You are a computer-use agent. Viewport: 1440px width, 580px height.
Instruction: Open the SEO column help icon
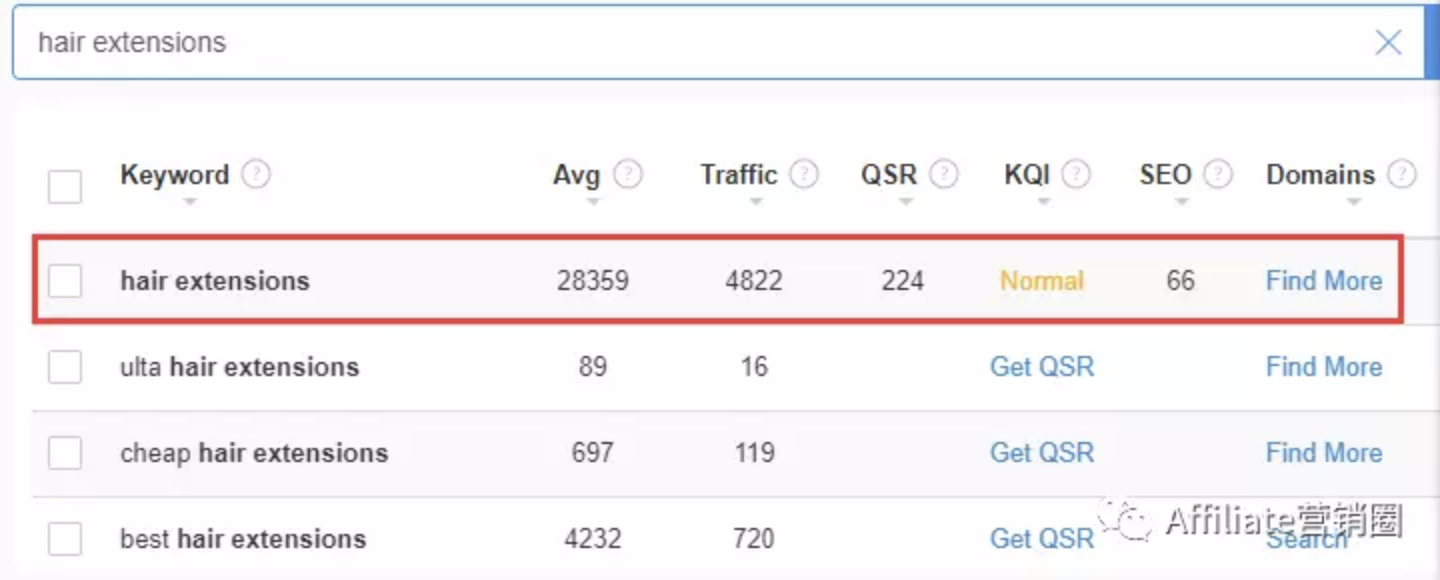click(1217, 175)
